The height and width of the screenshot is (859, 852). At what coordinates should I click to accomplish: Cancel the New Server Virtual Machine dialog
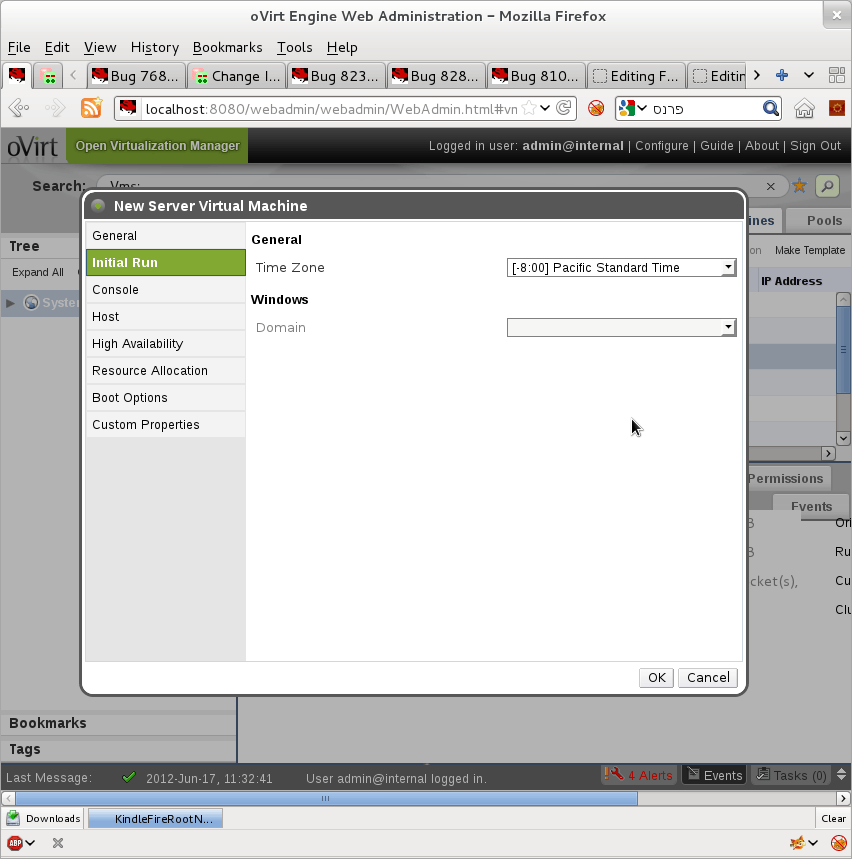[708, 678]
